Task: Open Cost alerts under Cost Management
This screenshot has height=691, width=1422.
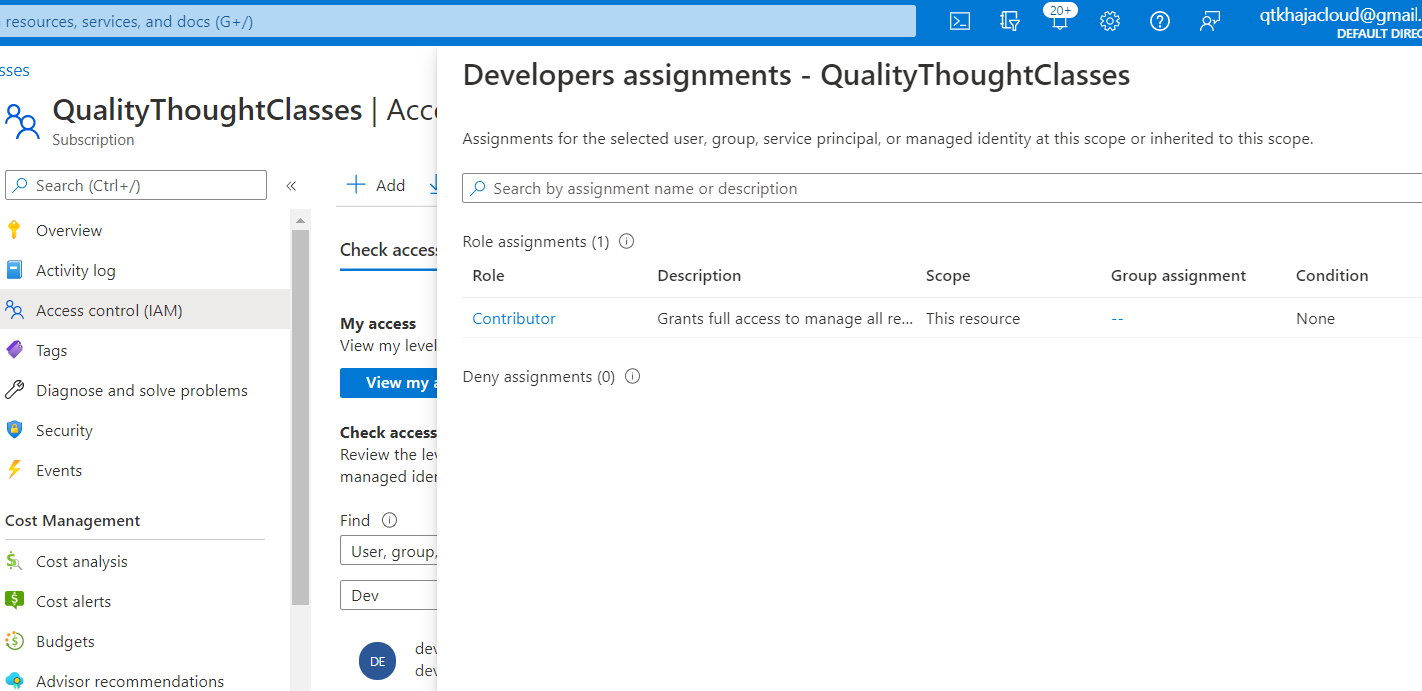Action: [x=71, y=601]
